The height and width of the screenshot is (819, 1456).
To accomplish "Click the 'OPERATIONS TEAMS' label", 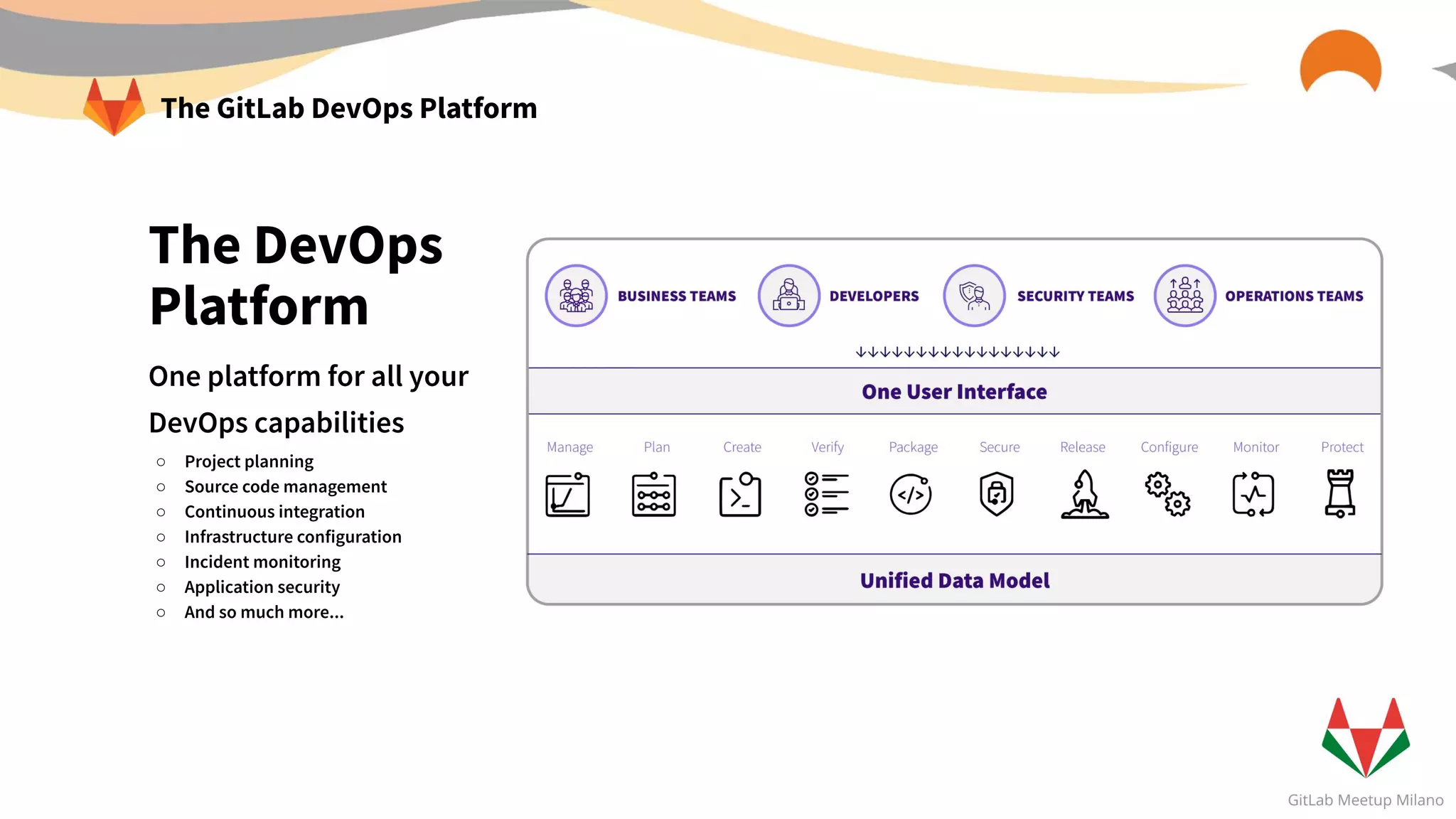I will (x=1294, y=296).
